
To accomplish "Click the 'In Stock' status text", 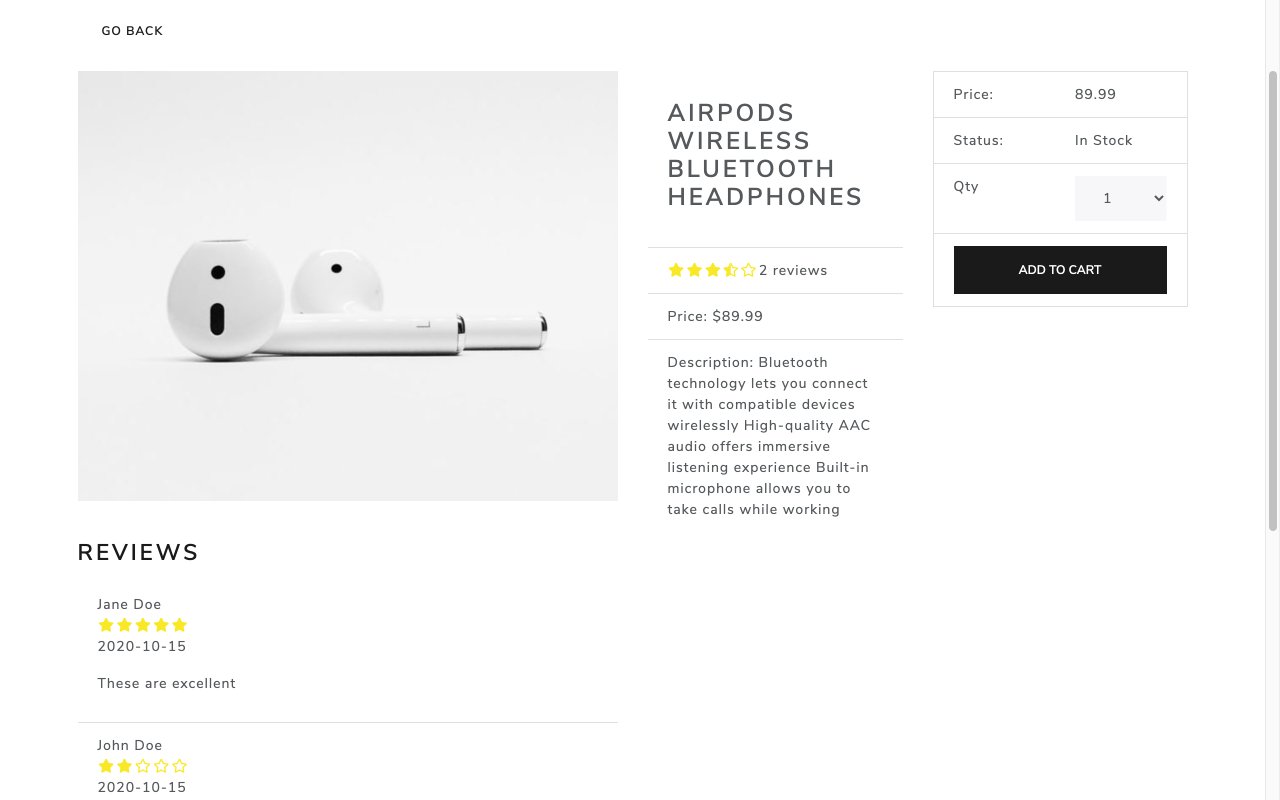I will [x=1103, y=140].
